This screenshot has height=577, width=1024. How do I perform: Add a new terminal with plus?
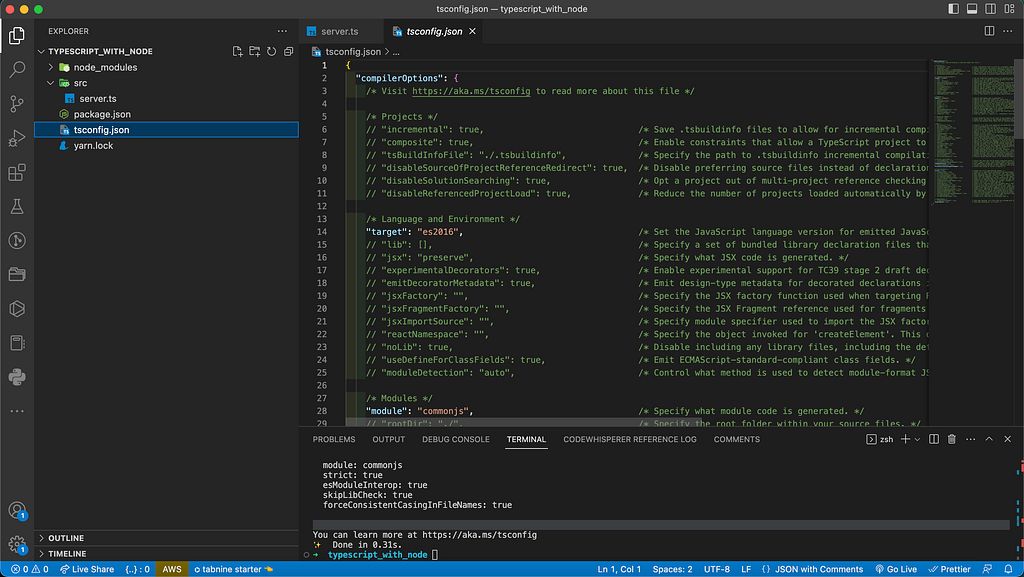pos(905,439)
